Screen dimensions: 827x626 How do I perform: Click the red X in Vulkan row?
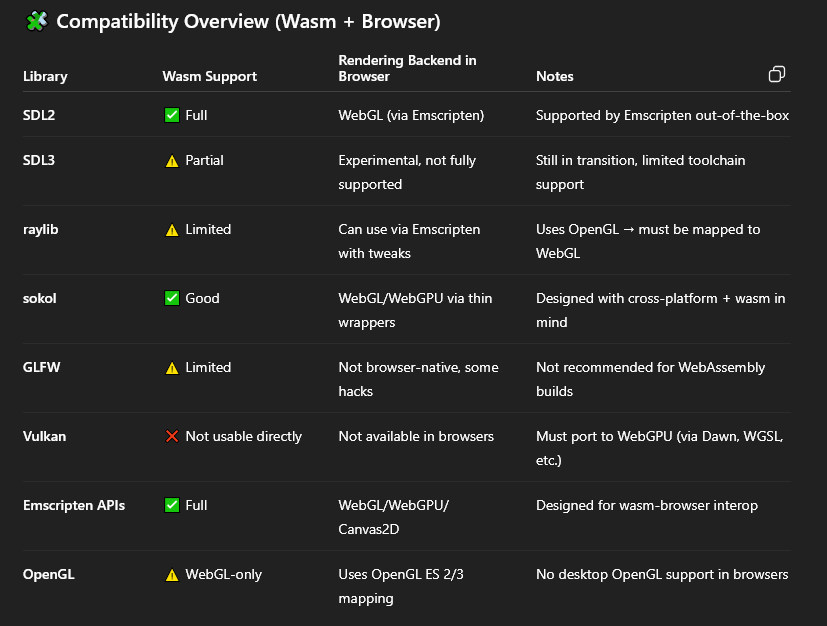(172, 436)
